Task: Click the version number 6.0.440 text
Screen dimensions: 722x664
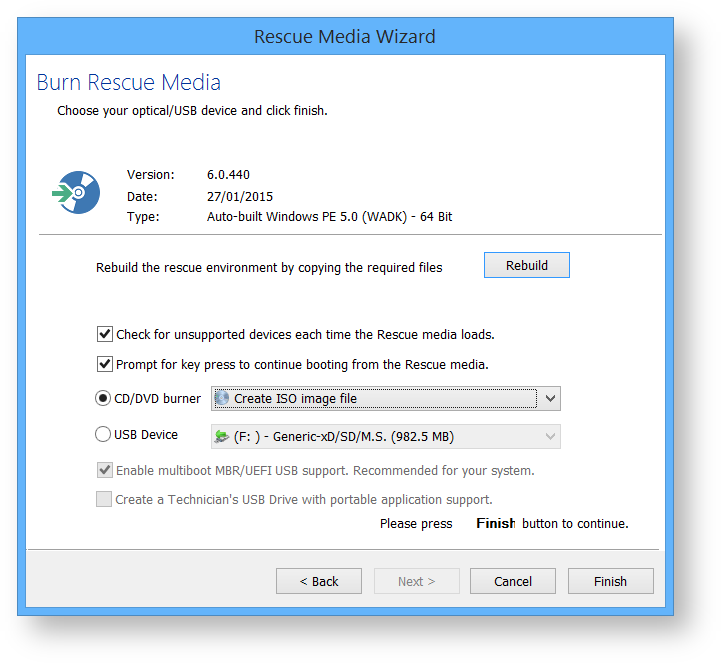Action: click(228, 175)
